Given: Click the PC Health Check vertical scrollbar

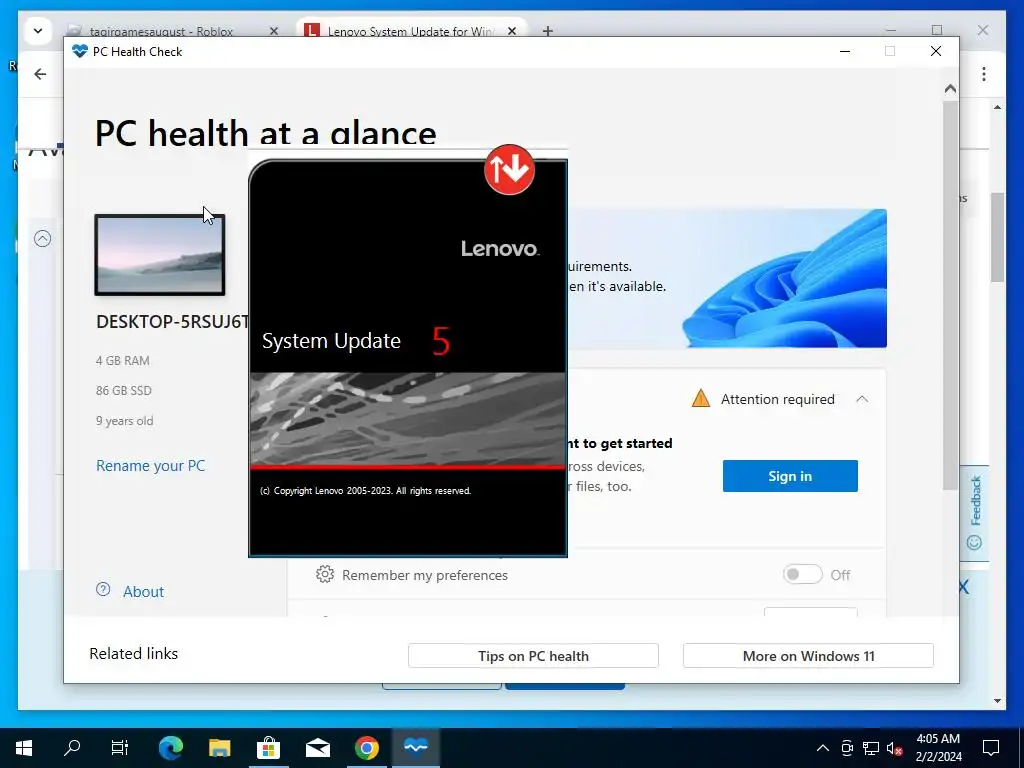Looking at the screenshot, I should coord(950,294).
